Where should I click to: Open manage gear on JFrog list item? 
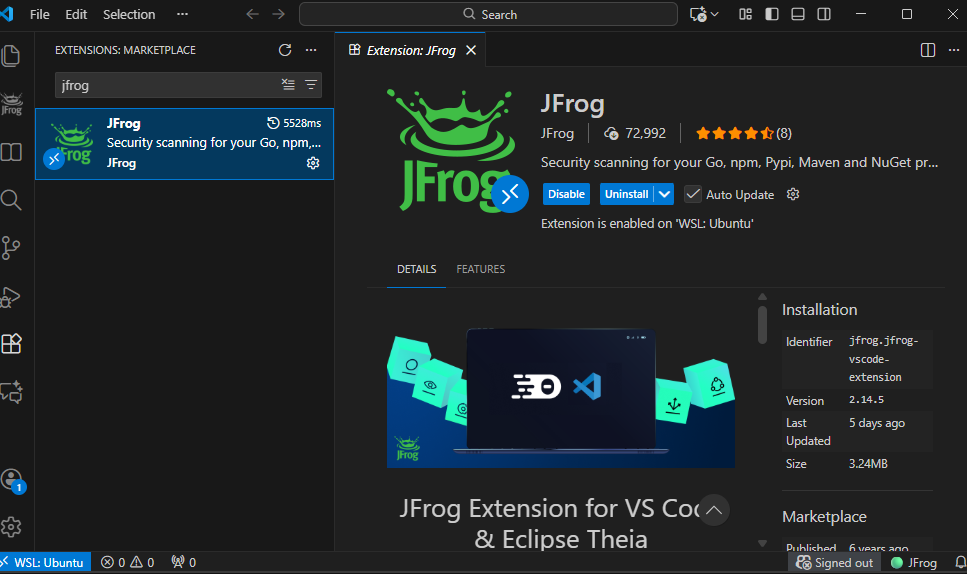point(313,163)
